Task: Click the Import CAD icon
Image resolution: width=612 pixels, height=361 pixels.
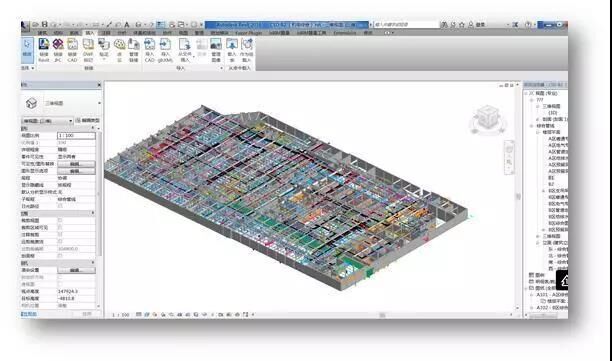Action: click(x=149, y=50)
